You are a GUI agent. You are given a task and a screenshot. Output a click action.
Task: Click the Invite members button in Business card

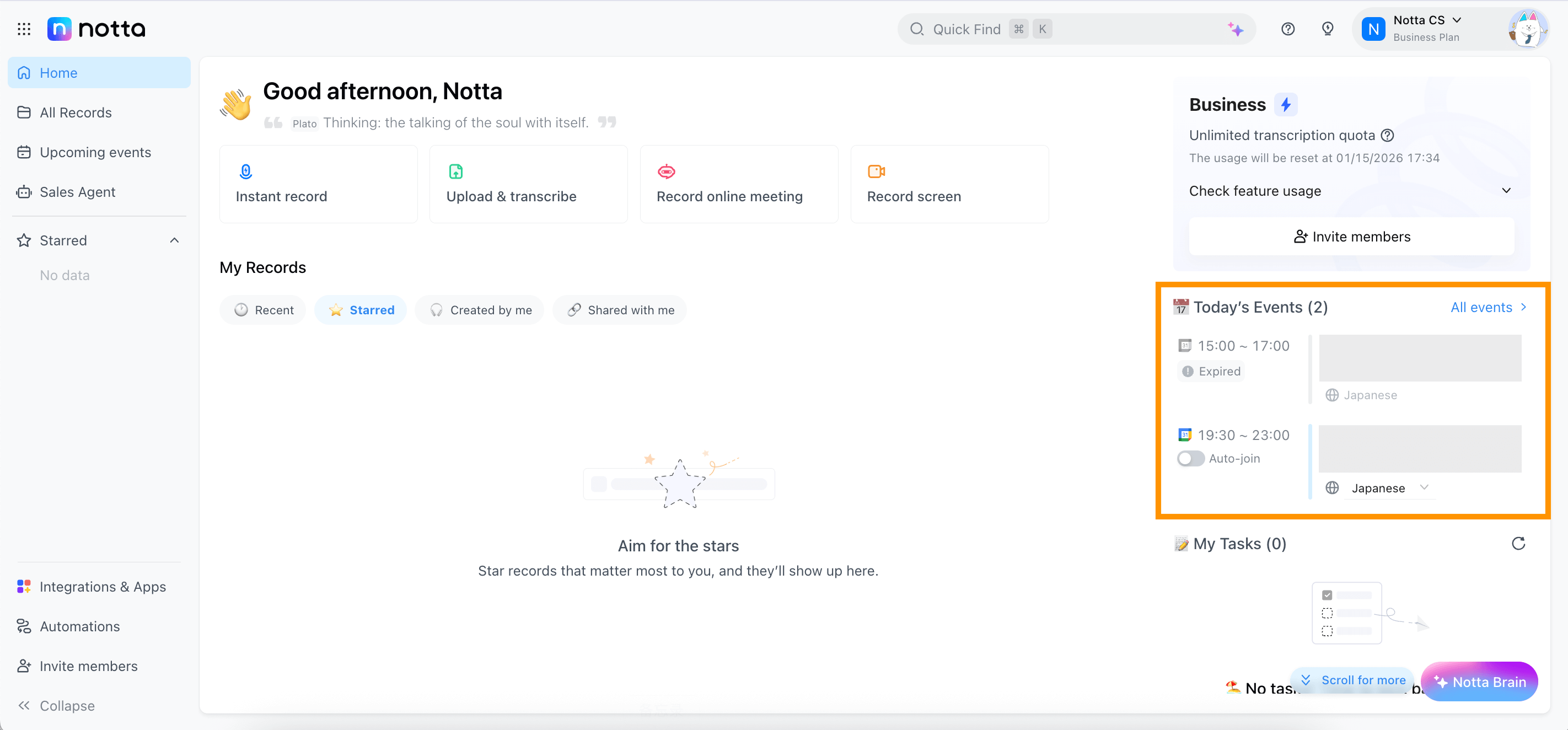point(1351,237)
